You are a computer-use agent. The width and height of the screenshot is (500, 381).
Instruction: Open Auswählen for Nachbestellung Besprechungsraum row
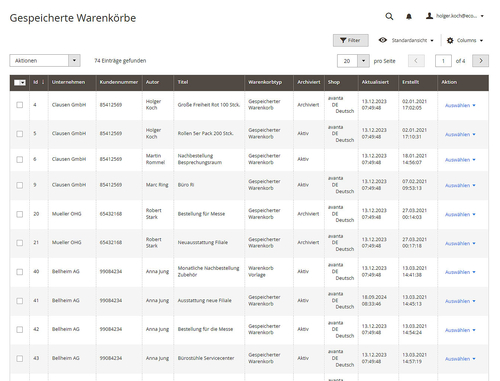click(x=460, y=160)
